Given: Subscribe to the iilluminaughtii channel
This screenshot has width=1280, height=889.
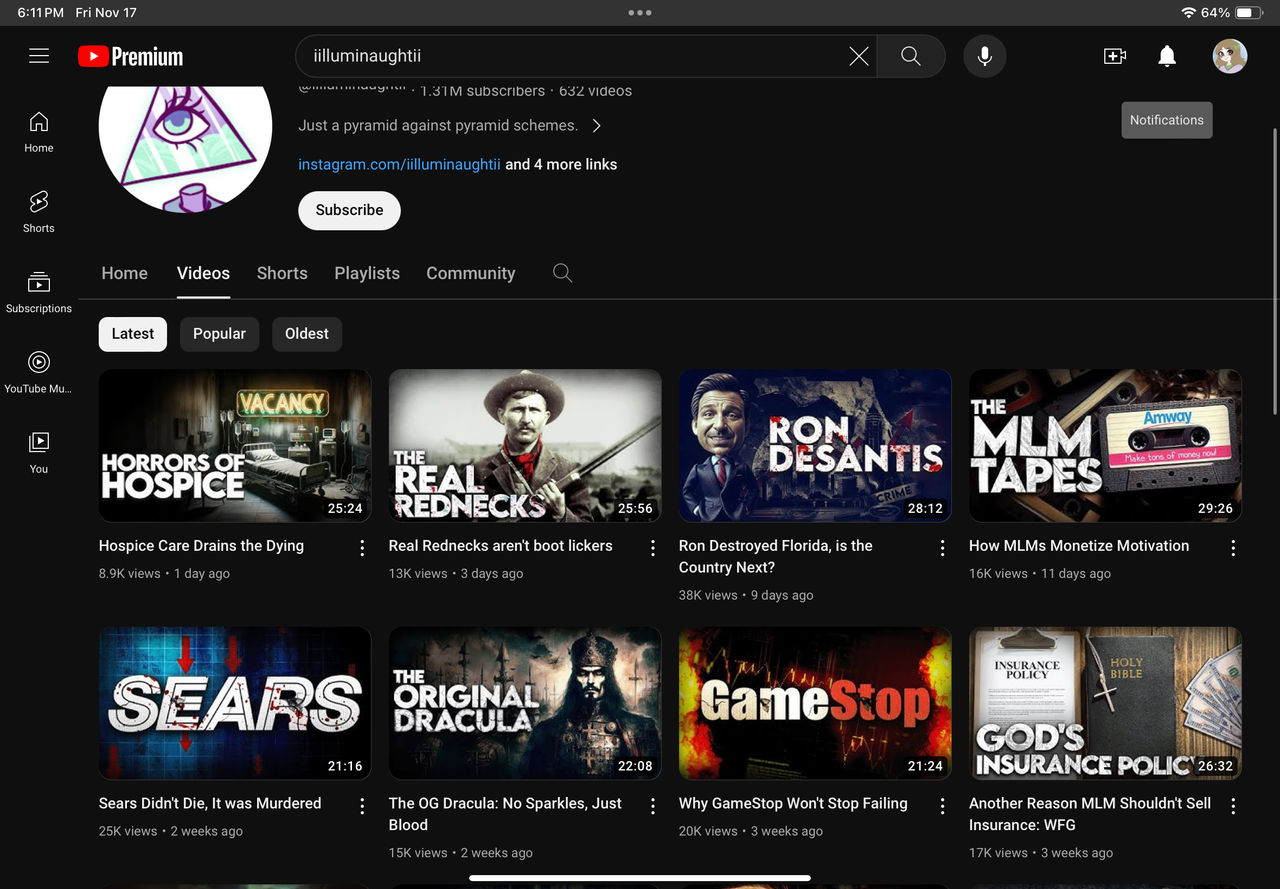Looking at the screenshot, I should tap(349, 210).
